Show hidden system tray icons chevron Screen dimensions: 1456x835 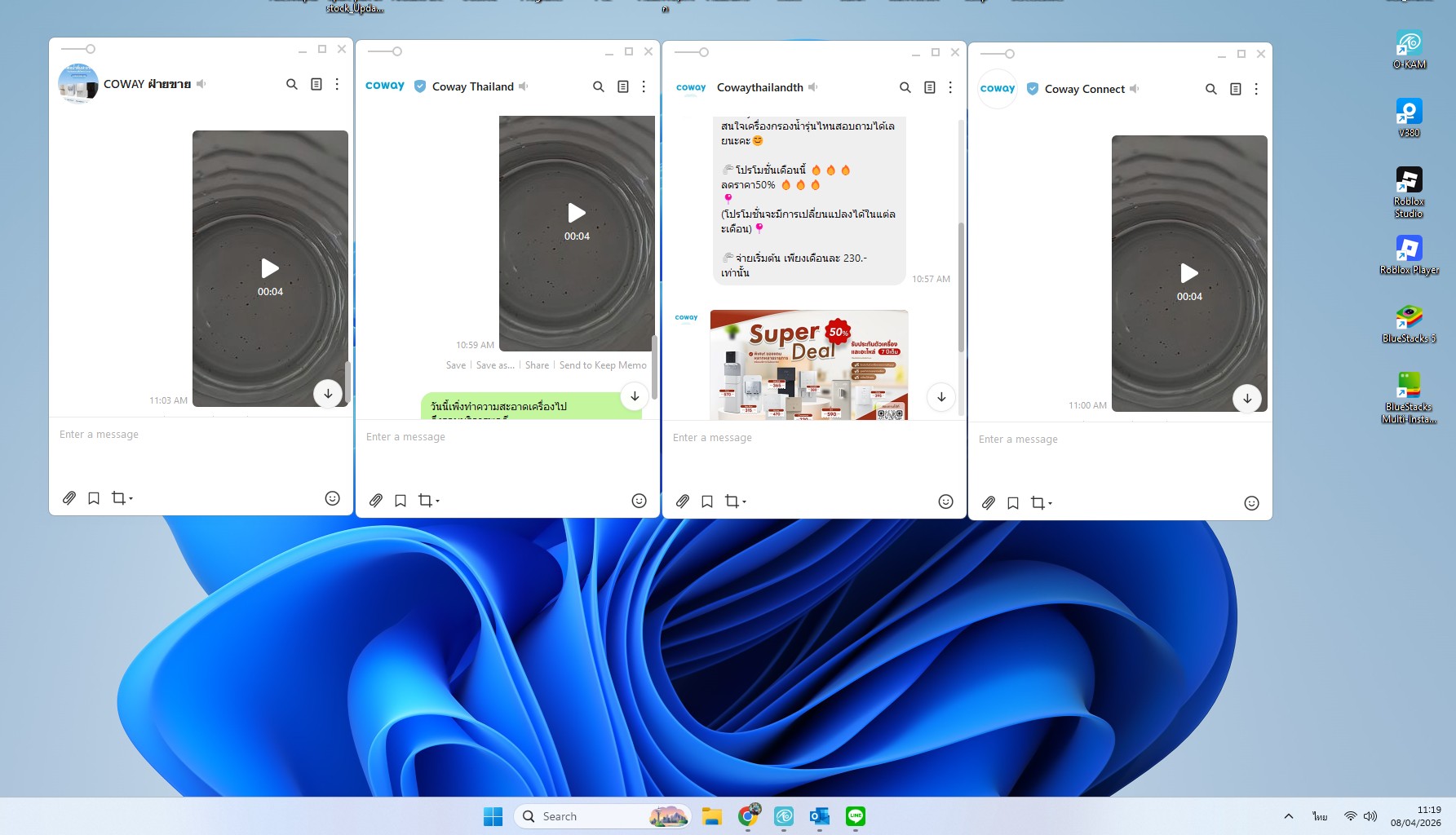click(1289, 816)
